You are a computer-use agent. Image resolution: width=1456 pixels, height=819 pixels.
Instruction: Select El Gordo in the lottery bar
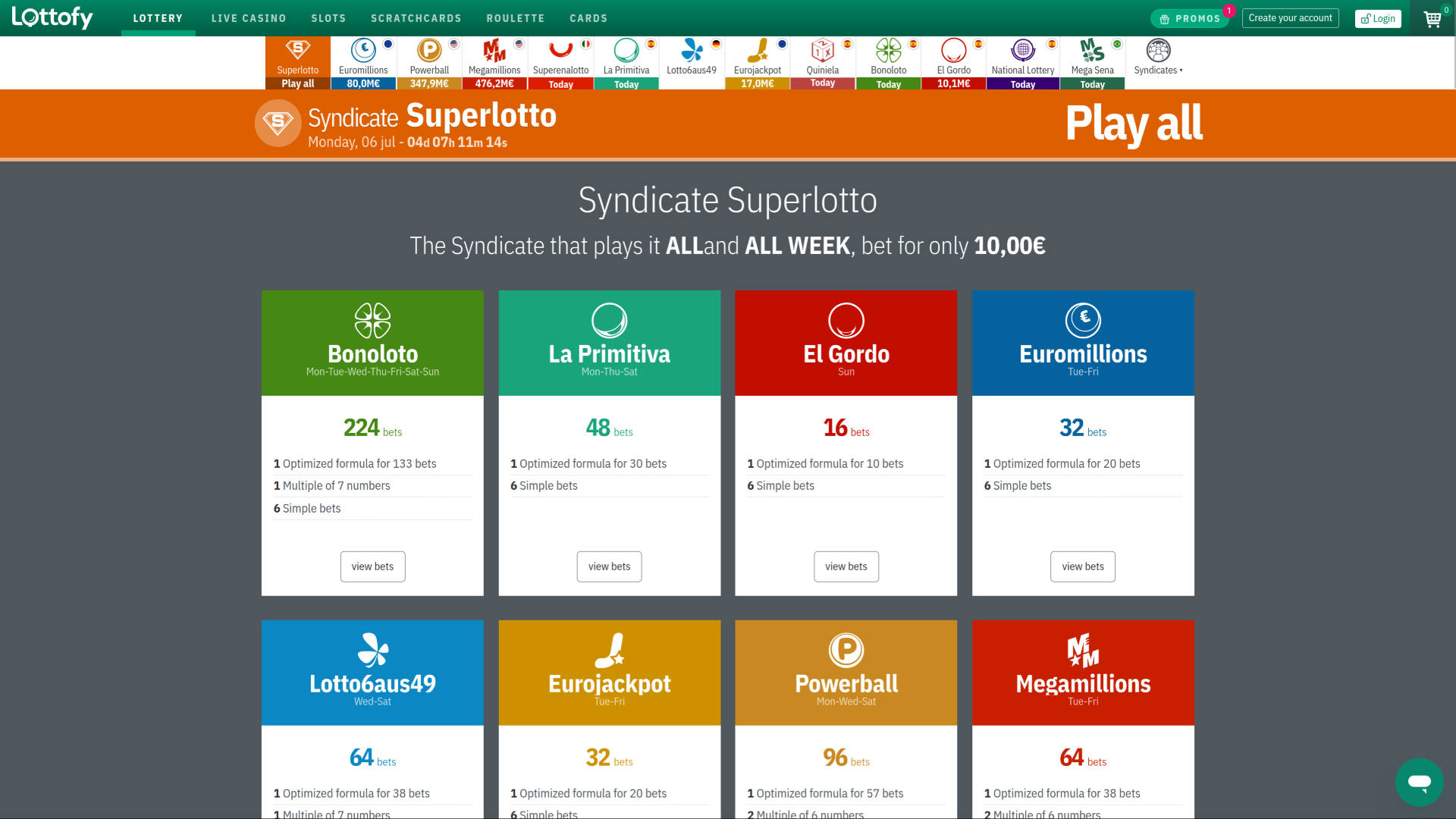click(954, 63)
